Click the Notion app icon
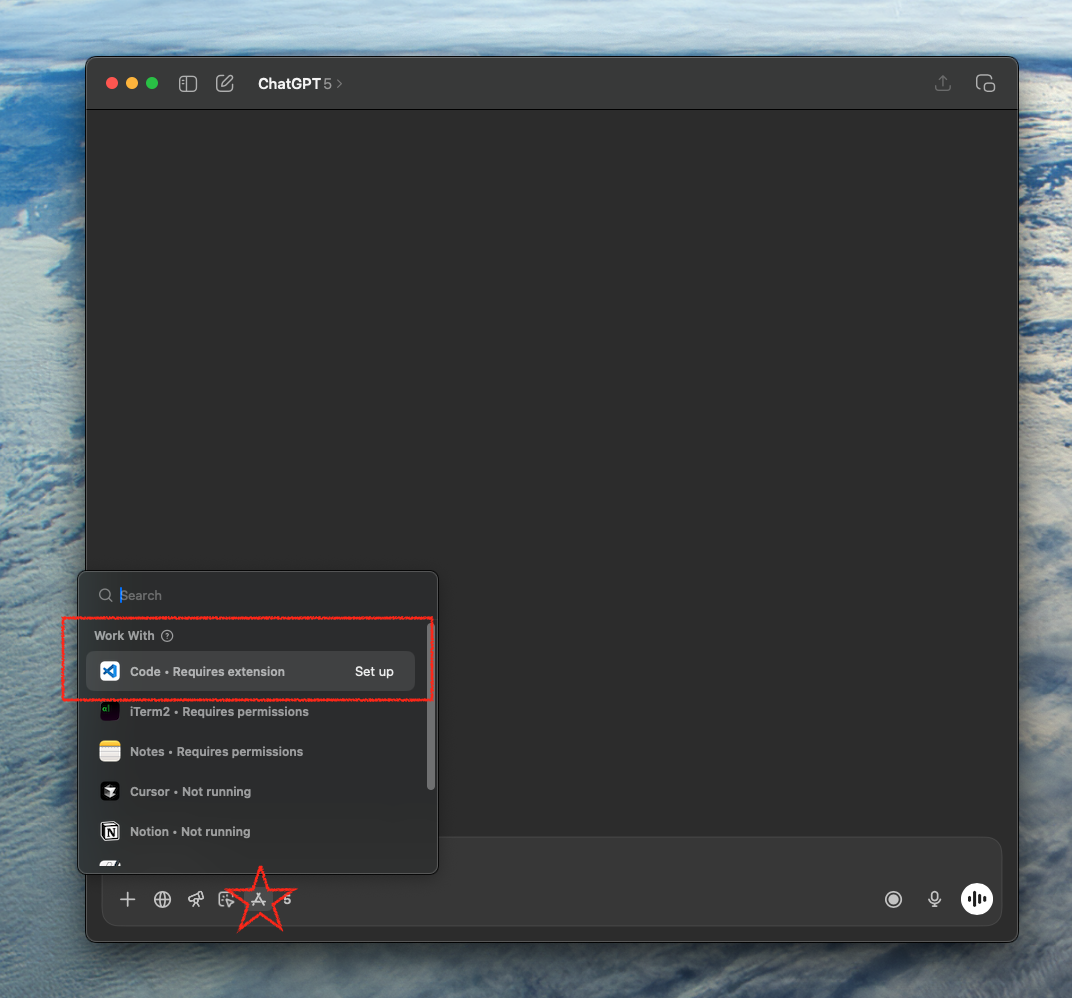 click(109, 831)
